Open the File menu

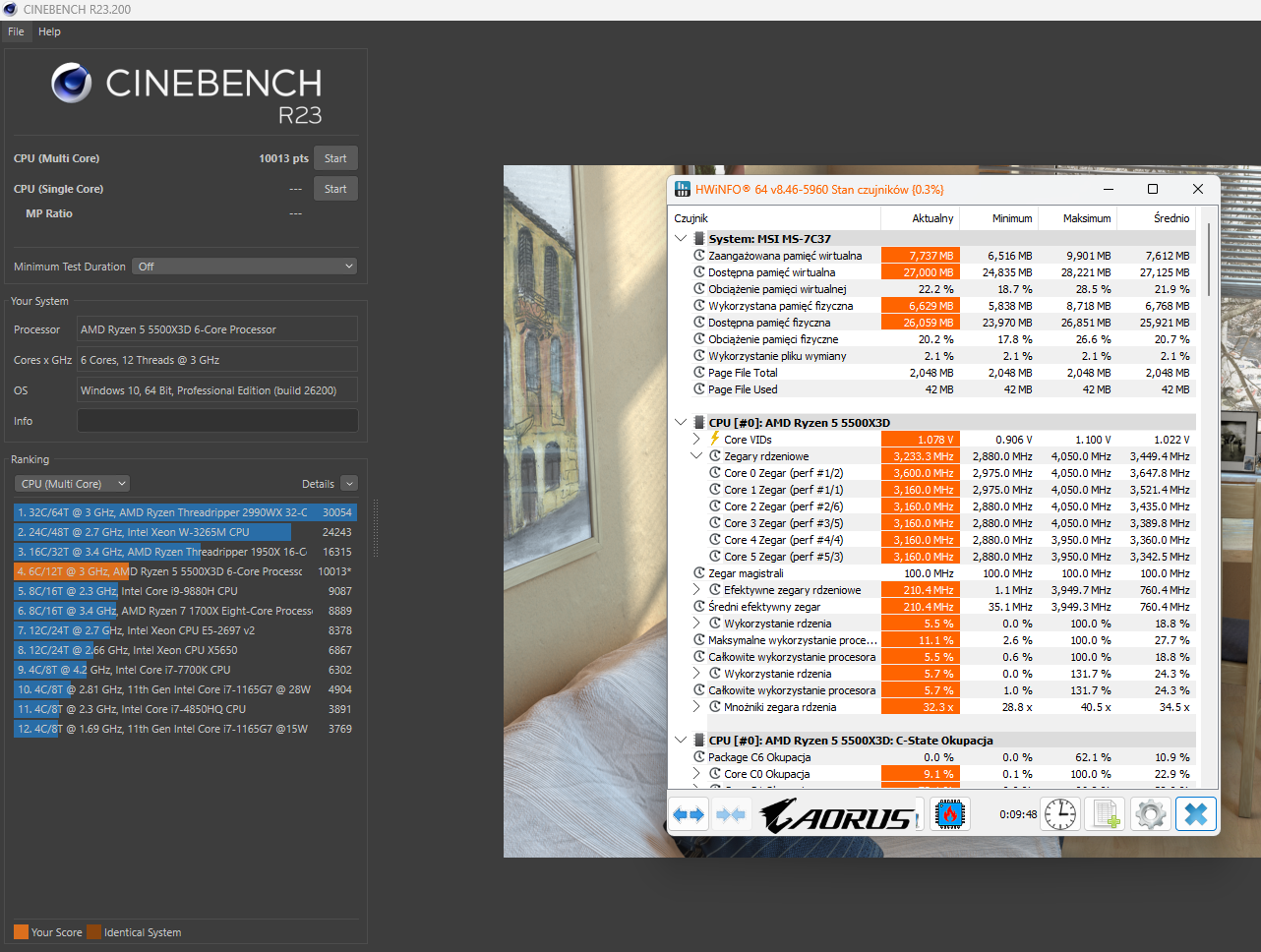[16, 31]
